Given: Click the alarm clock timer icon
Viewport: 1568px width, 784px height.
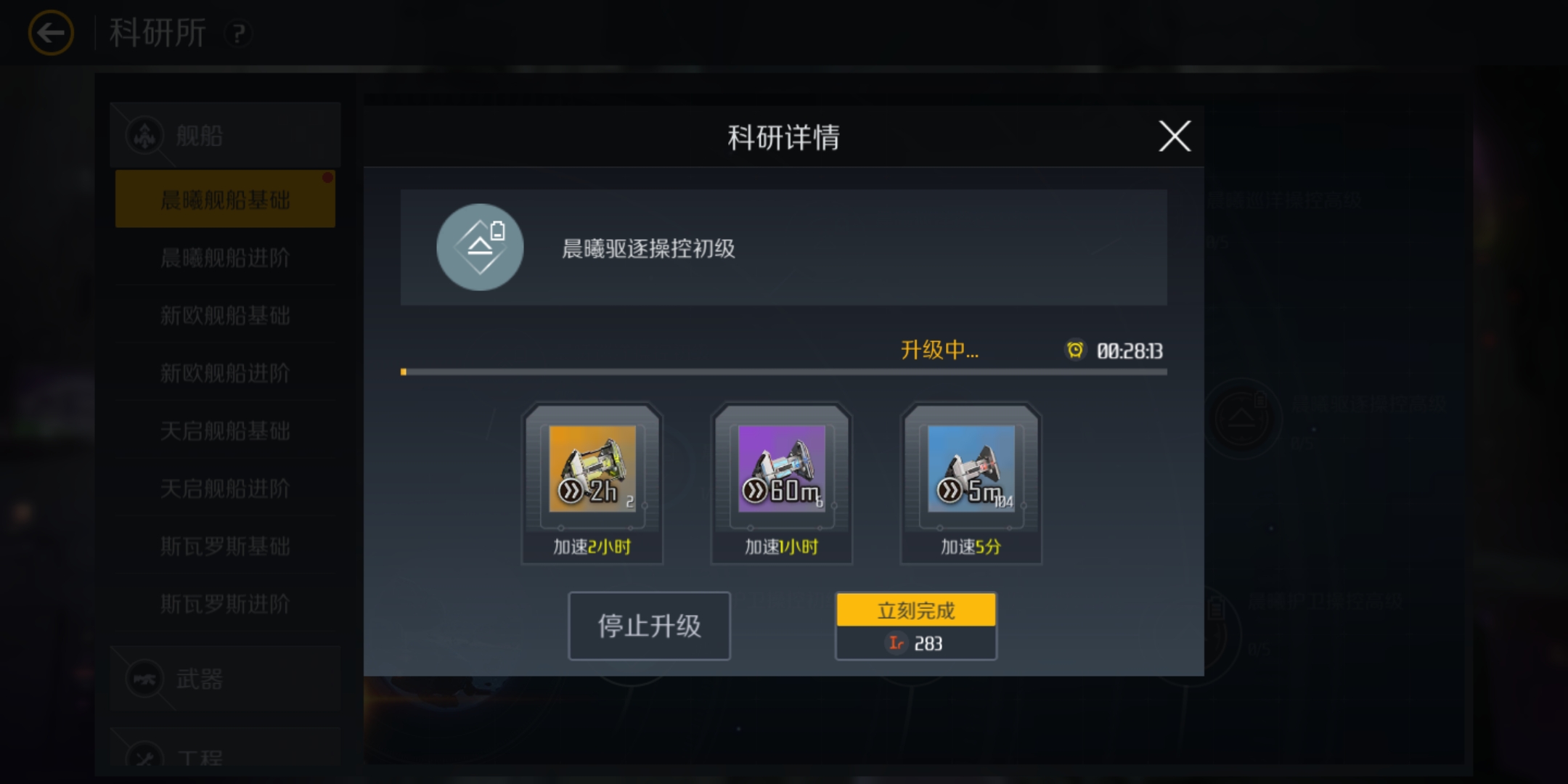Looking at the screenshot, I should point(1075,351).
